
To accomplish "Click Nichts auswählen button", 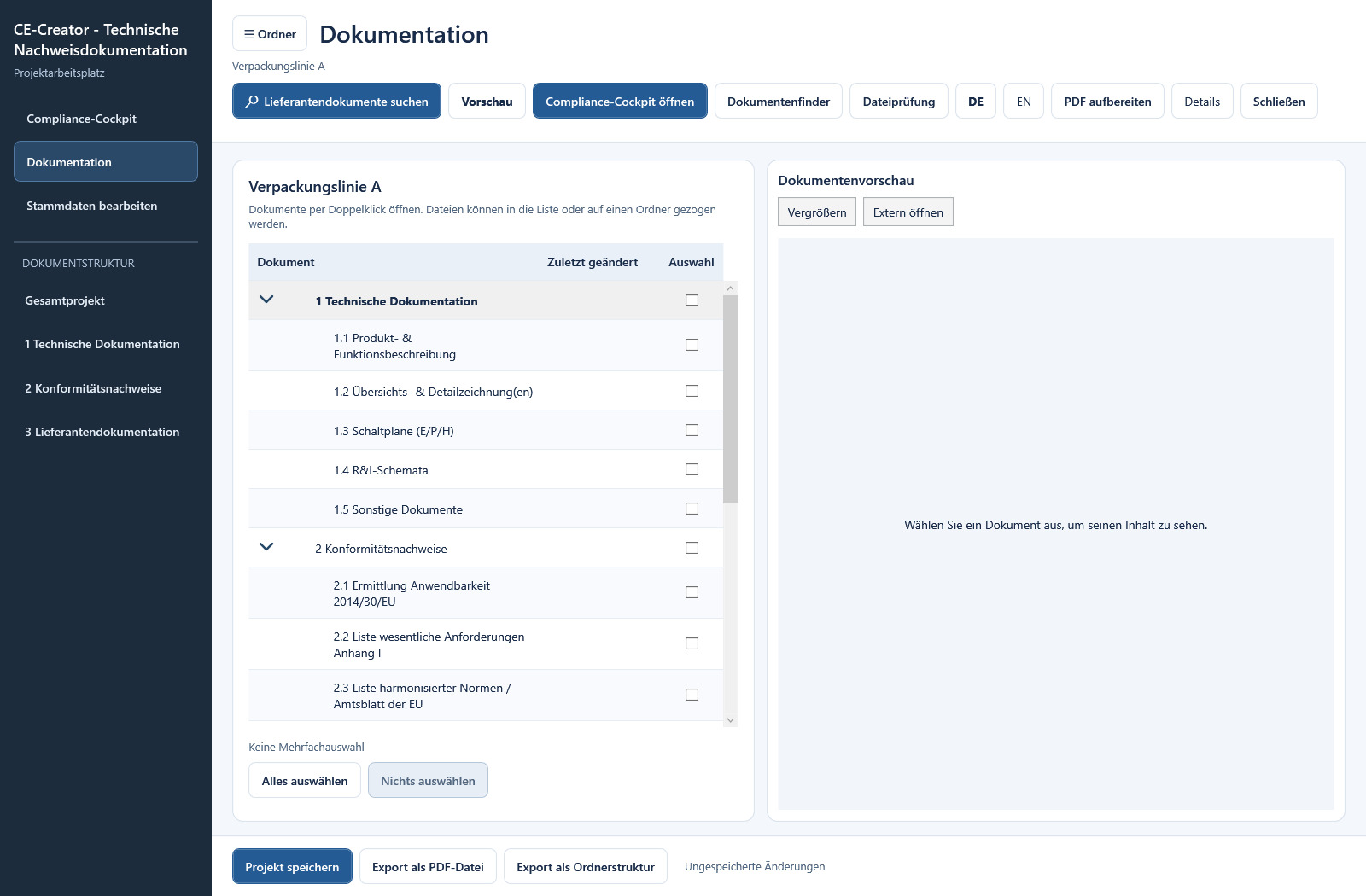I will point(428,780).
